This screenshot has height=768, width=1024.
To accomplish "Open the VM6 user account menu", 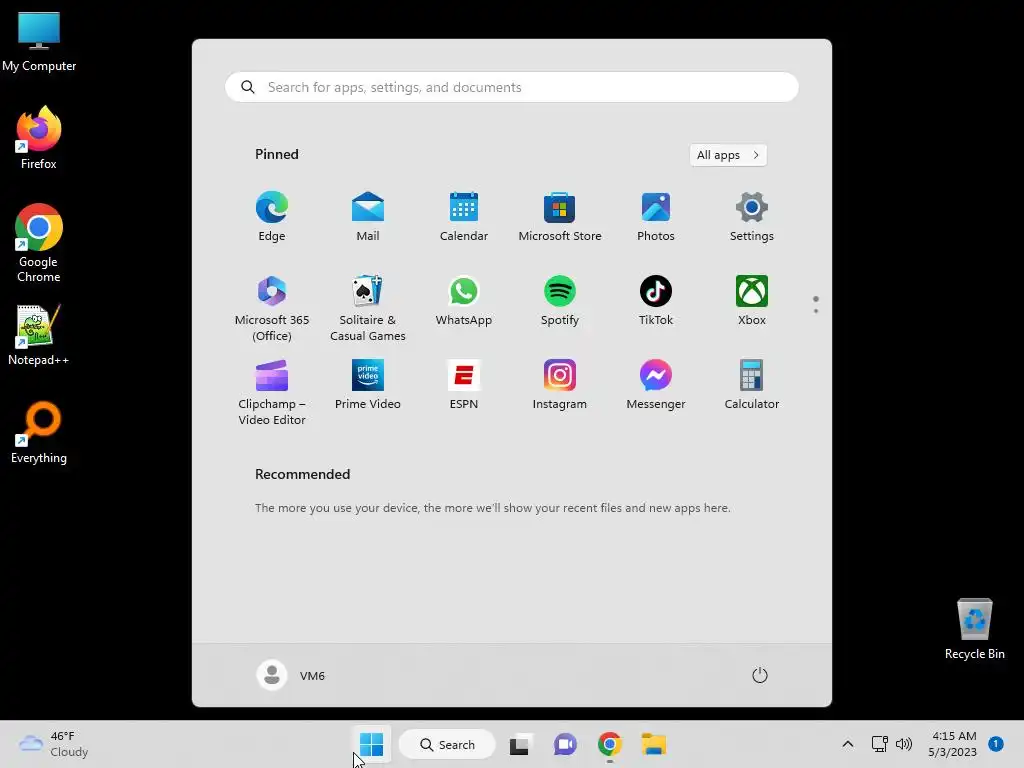I will click(291, 675).
